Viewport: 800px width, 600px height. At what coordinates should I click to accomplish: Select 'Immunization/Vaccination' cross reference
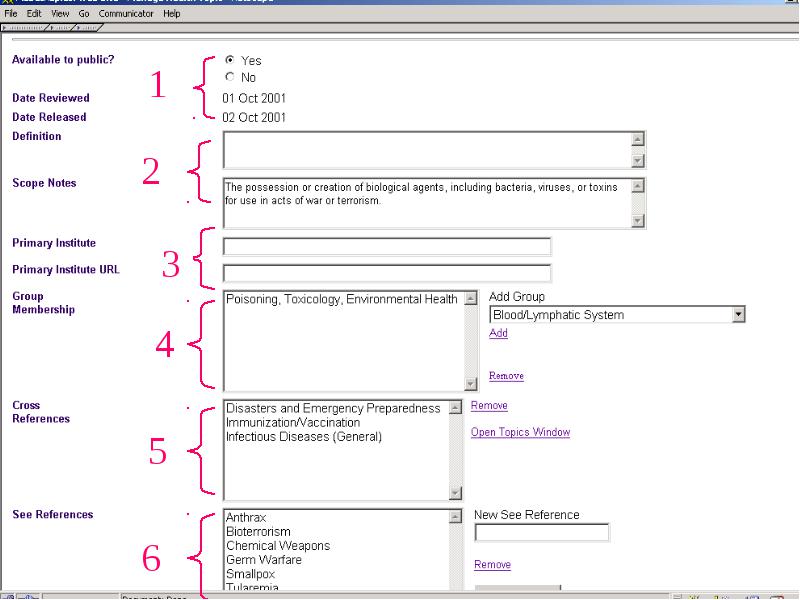click(x=293, y=422)
